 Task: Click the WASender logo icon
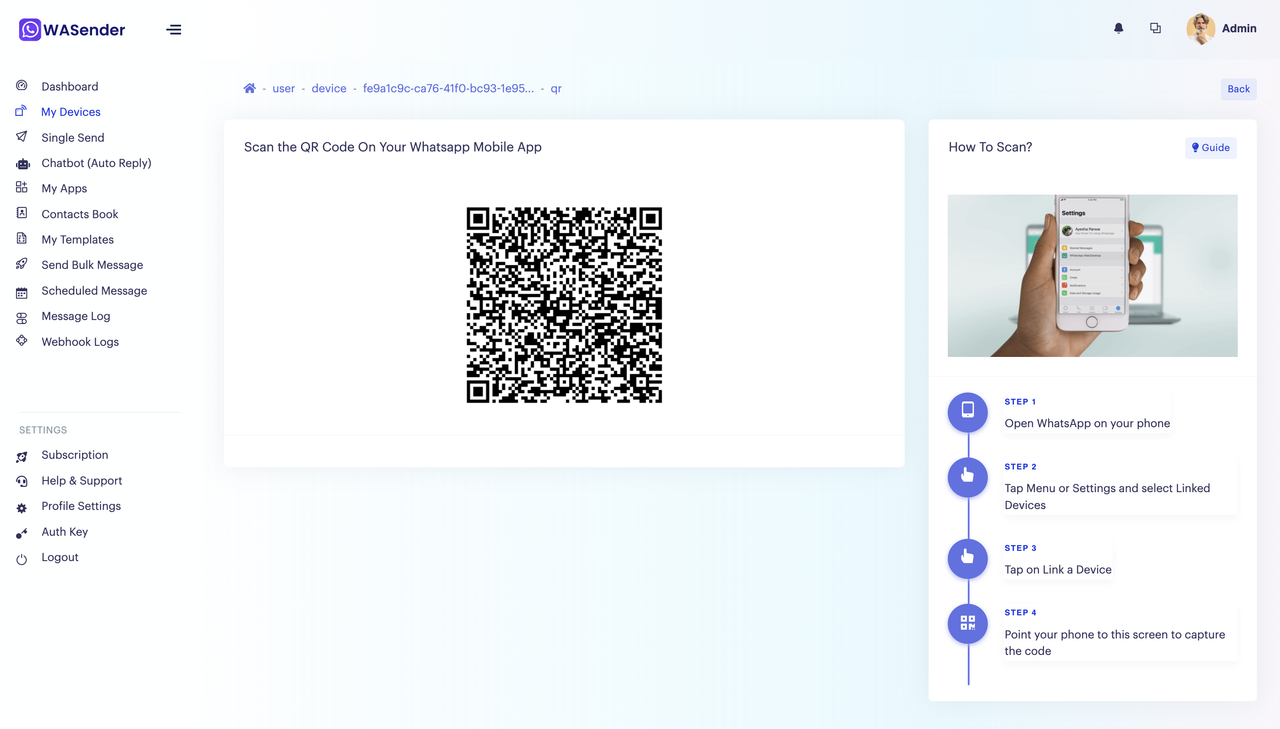tap(30, 30)
